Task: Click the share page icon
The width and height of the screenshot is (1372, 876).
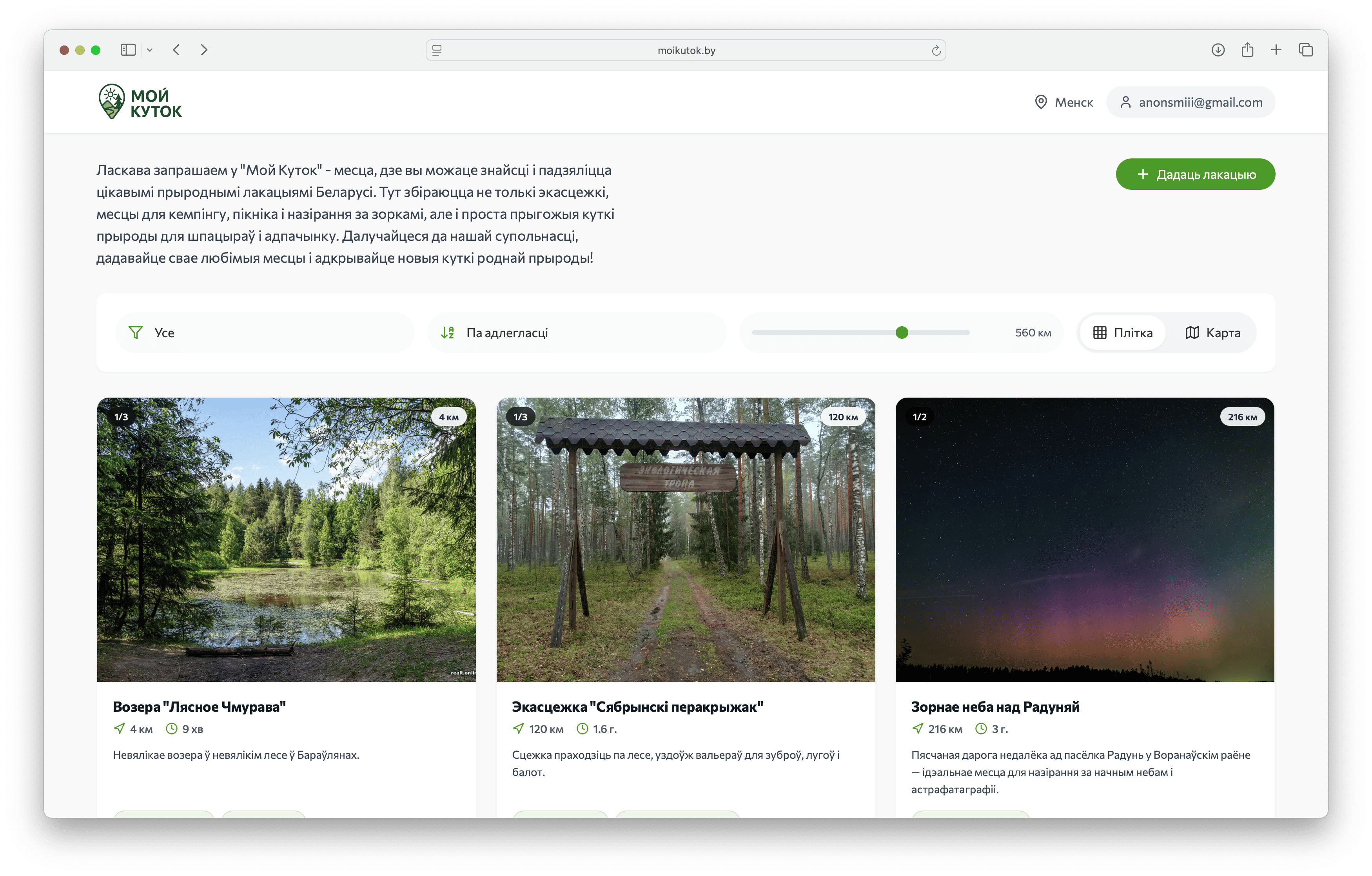Action: pos(1247,50)
